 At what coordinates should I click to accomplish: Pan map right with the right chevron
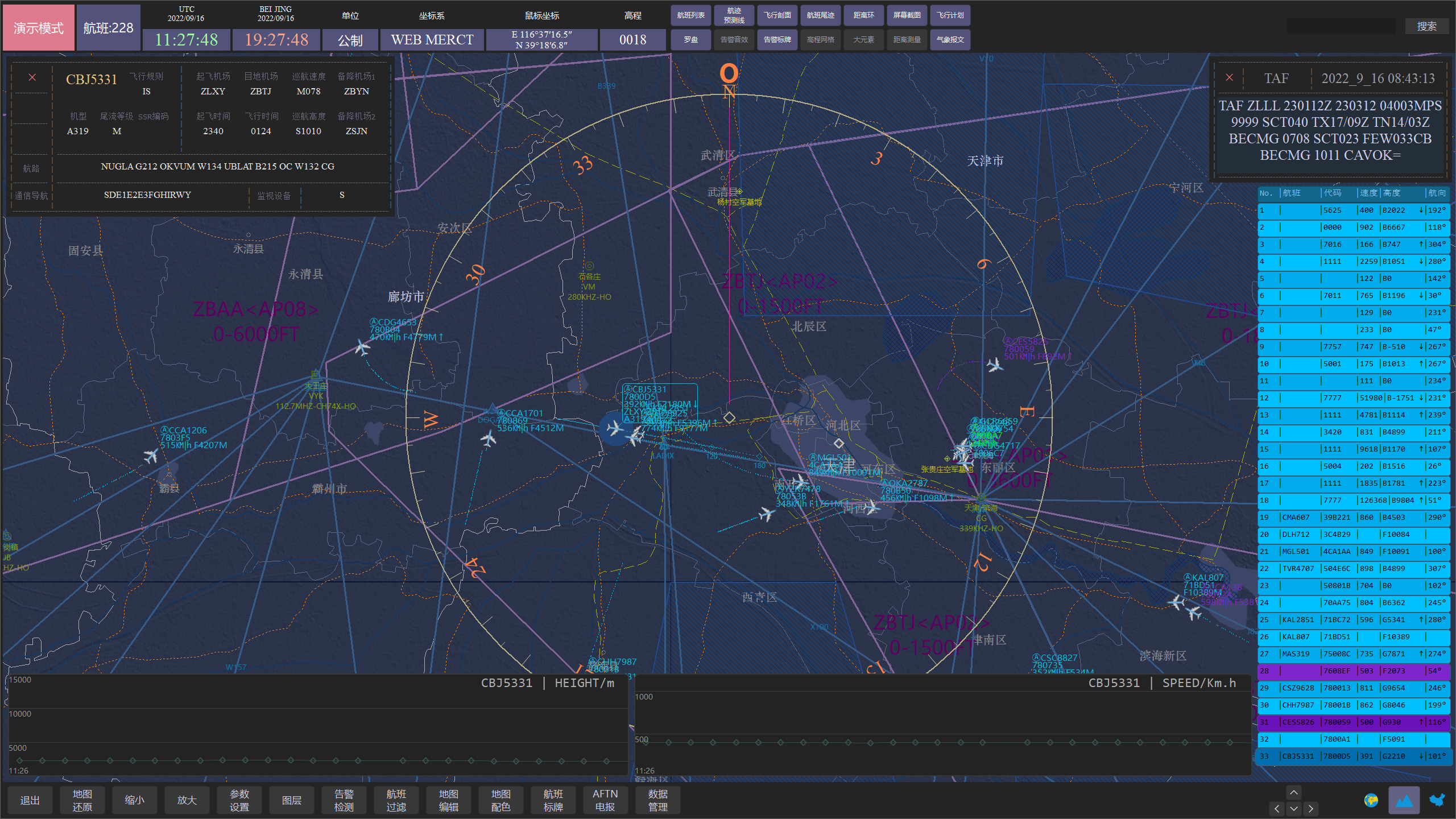[1311, 808]
